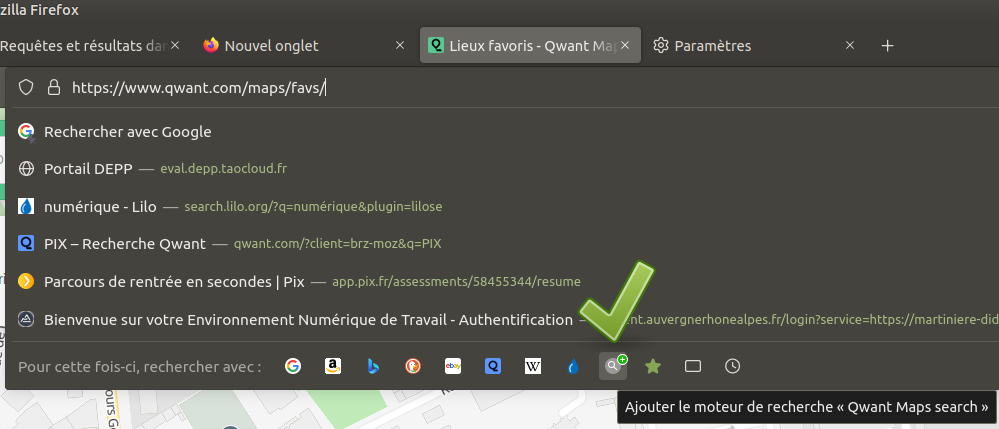Search this time with eBay icon
This screenshot has width=999, height=429.
(x=453, y=366)
